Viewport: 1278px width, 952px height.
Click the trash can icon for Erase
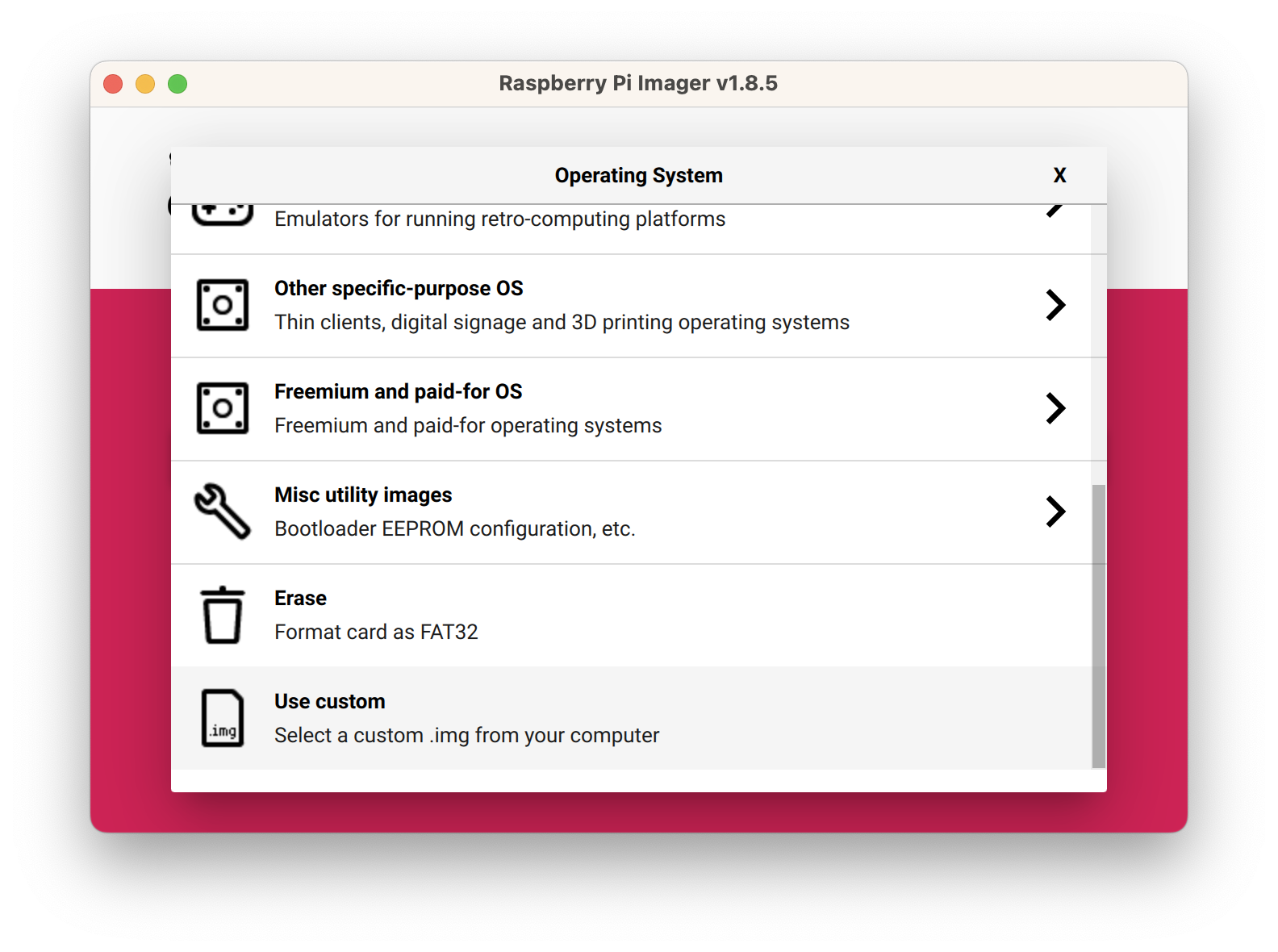click(x=223, y=615)
